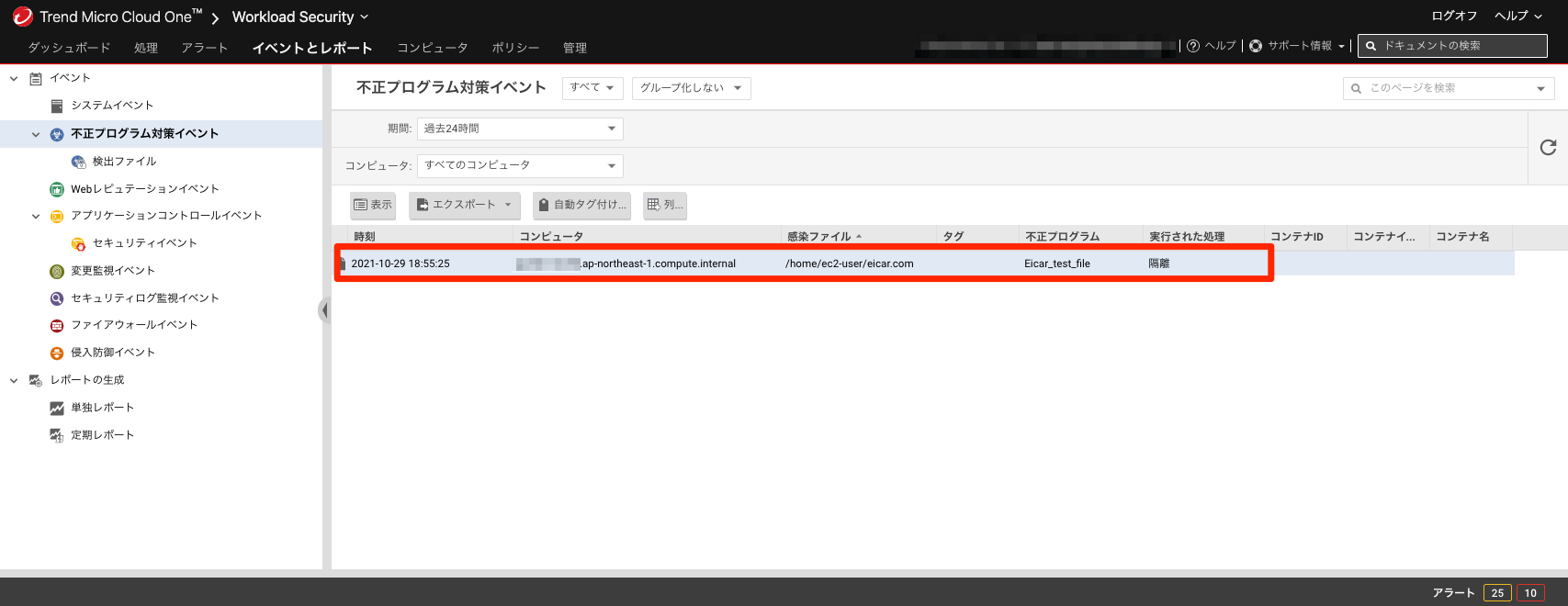The image size is (1568, 606).
Task: Open the コンピュータ filter dropdown
Action: coord(520,165)
